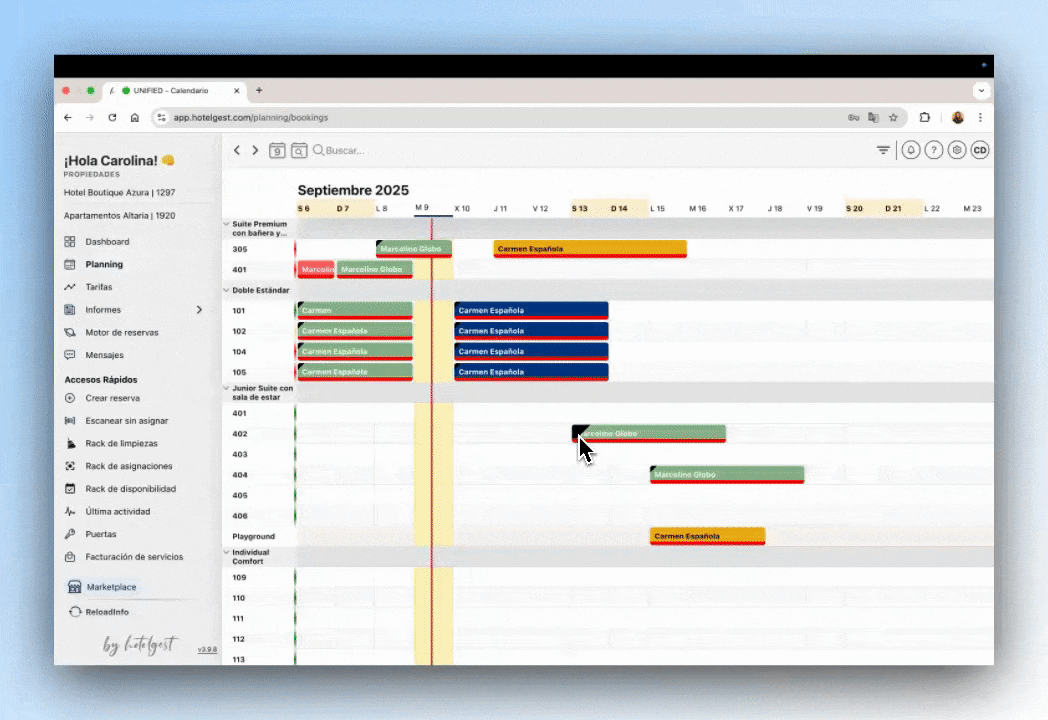This screenshot has height=720, width=1048.
Task: Open Marcelino Globo booking in room 404
Action: pos(727,475)
